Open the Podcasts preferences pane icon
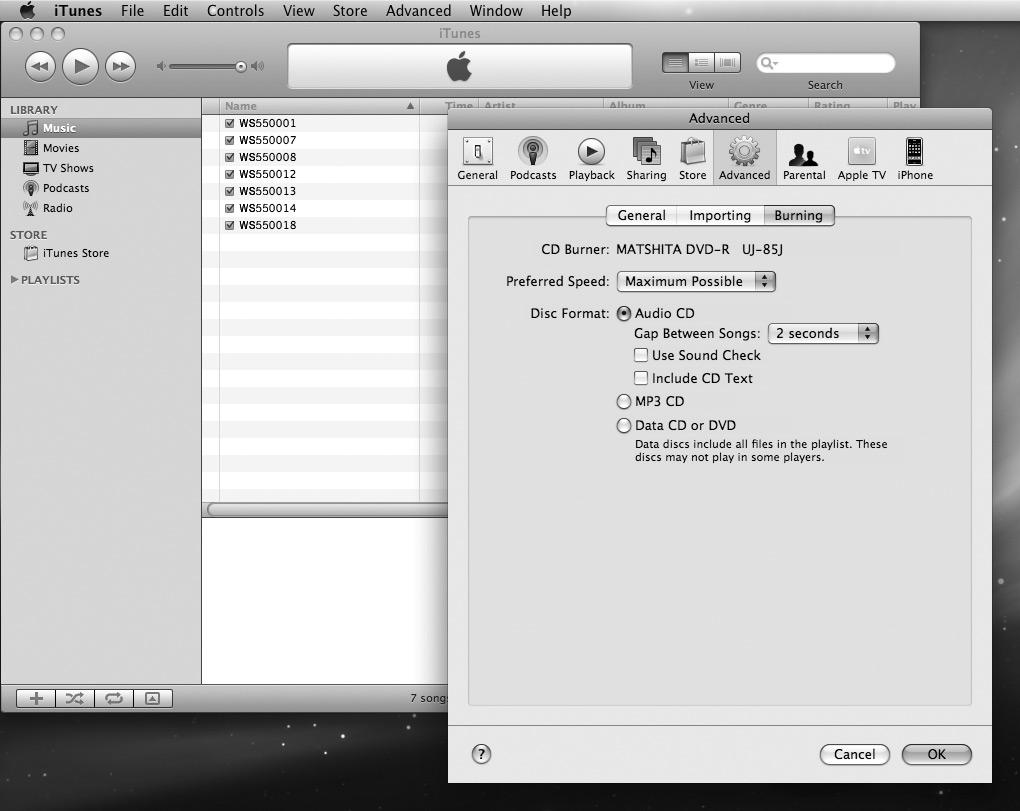 coord(533,159)
